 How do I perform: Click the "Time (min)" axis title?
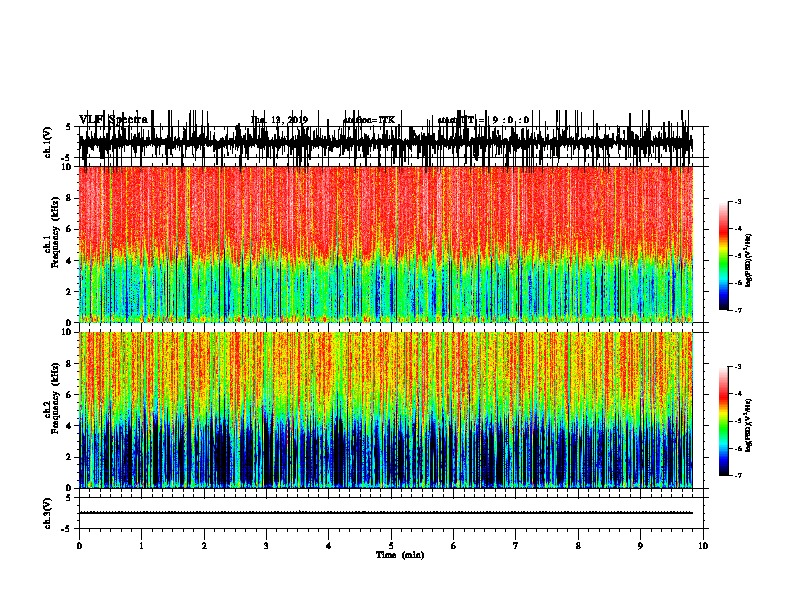tap(400, 555)
